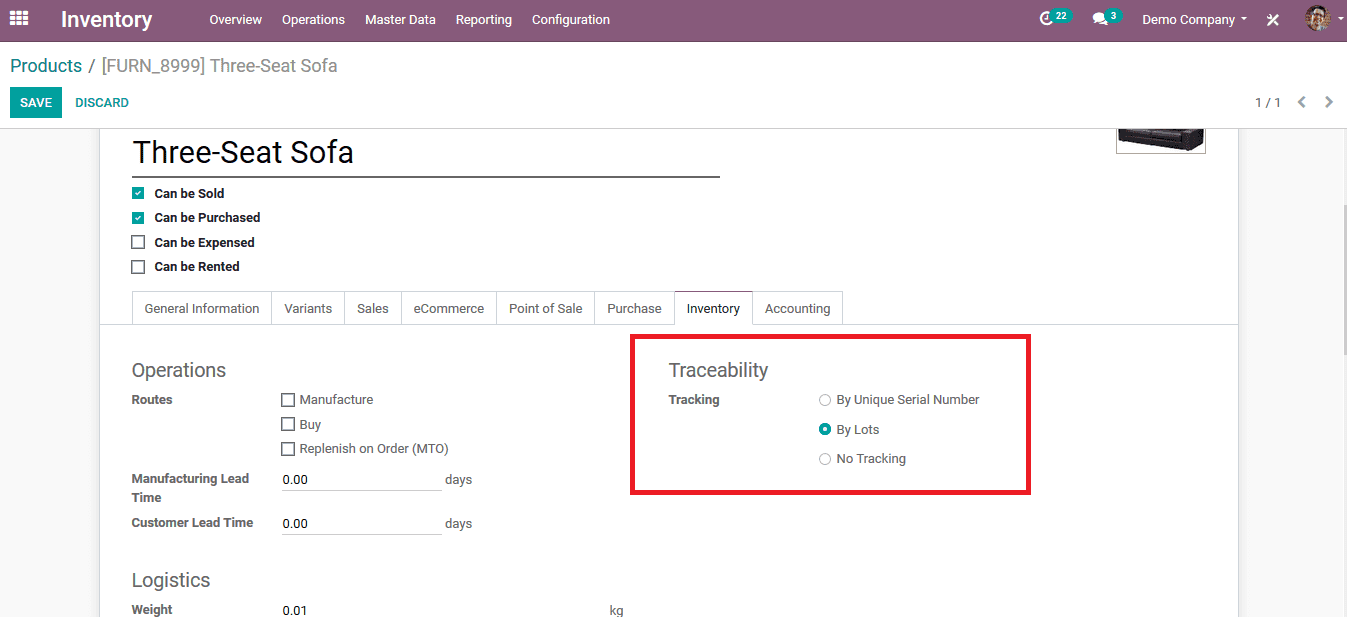Switch to Inventory tab
1347x617 pixels.
coord(713,308)
